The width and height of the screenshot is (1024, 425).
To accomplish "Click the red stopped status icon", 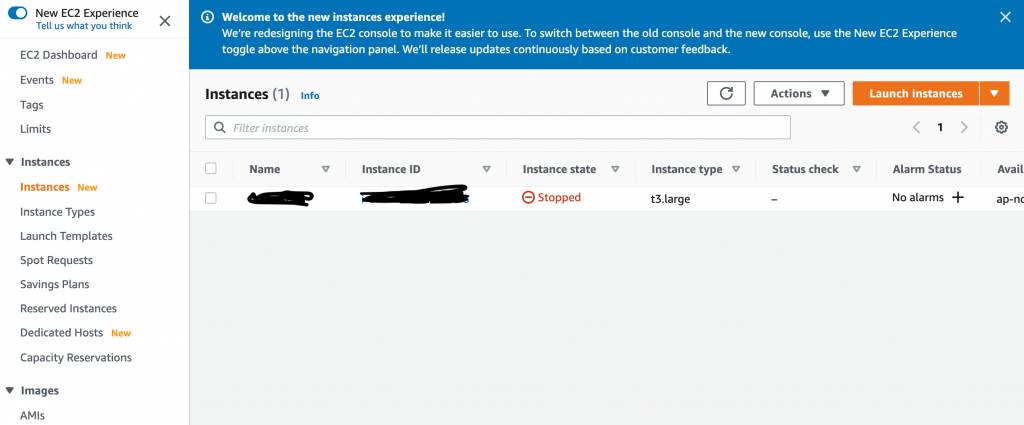I will [528, 197].
